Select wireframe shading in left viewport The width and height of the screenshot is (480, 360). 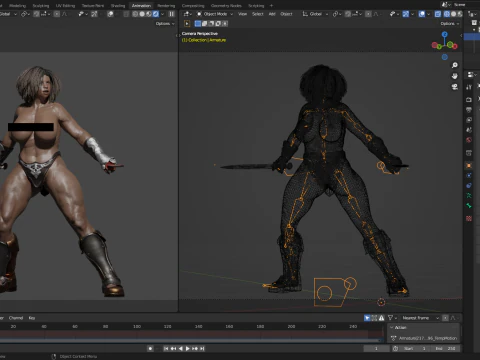coord(135,14)
